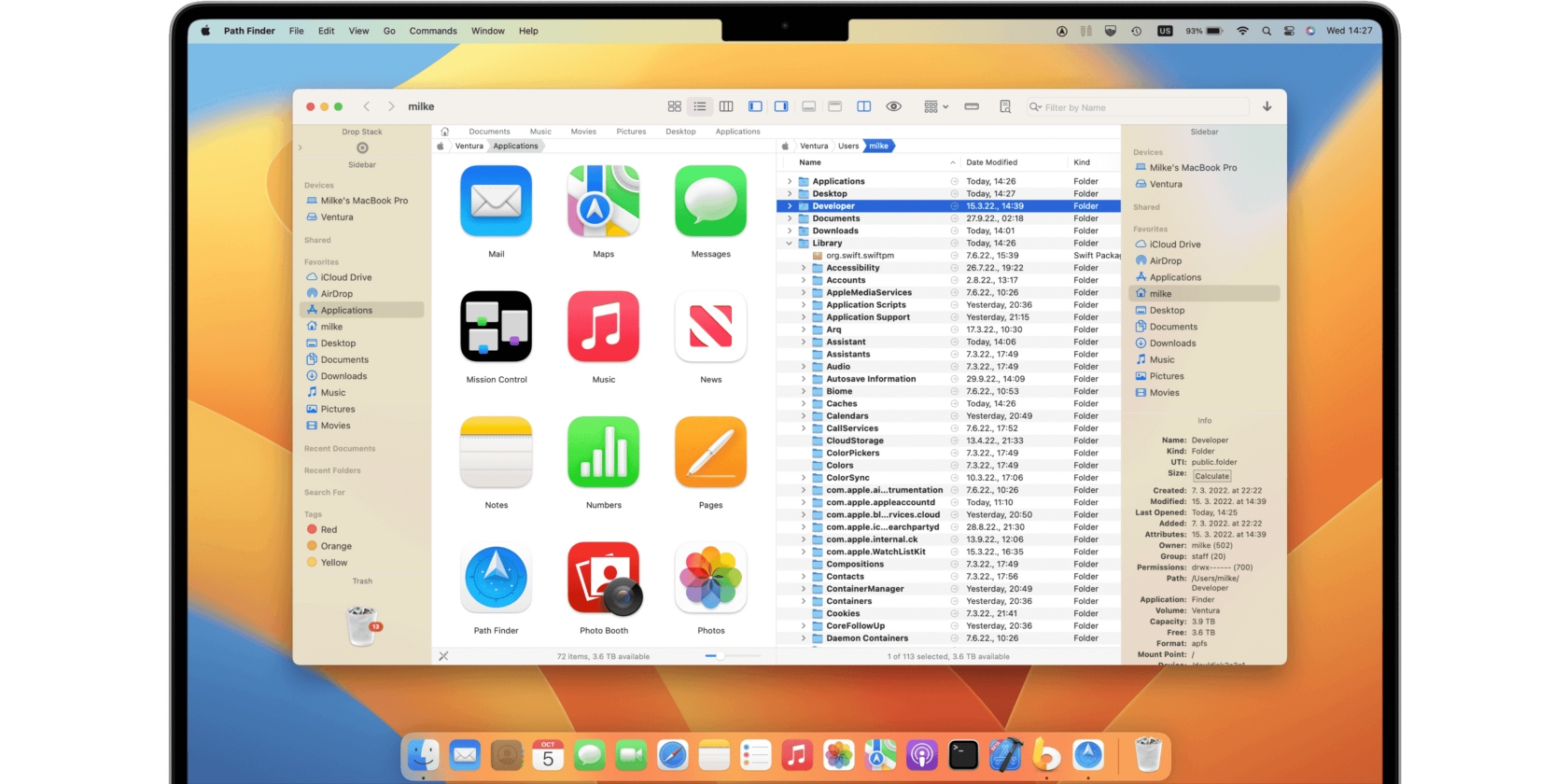Select the Mission Control app icon
Screen dimensions: 1568x784
click(497, 327)
